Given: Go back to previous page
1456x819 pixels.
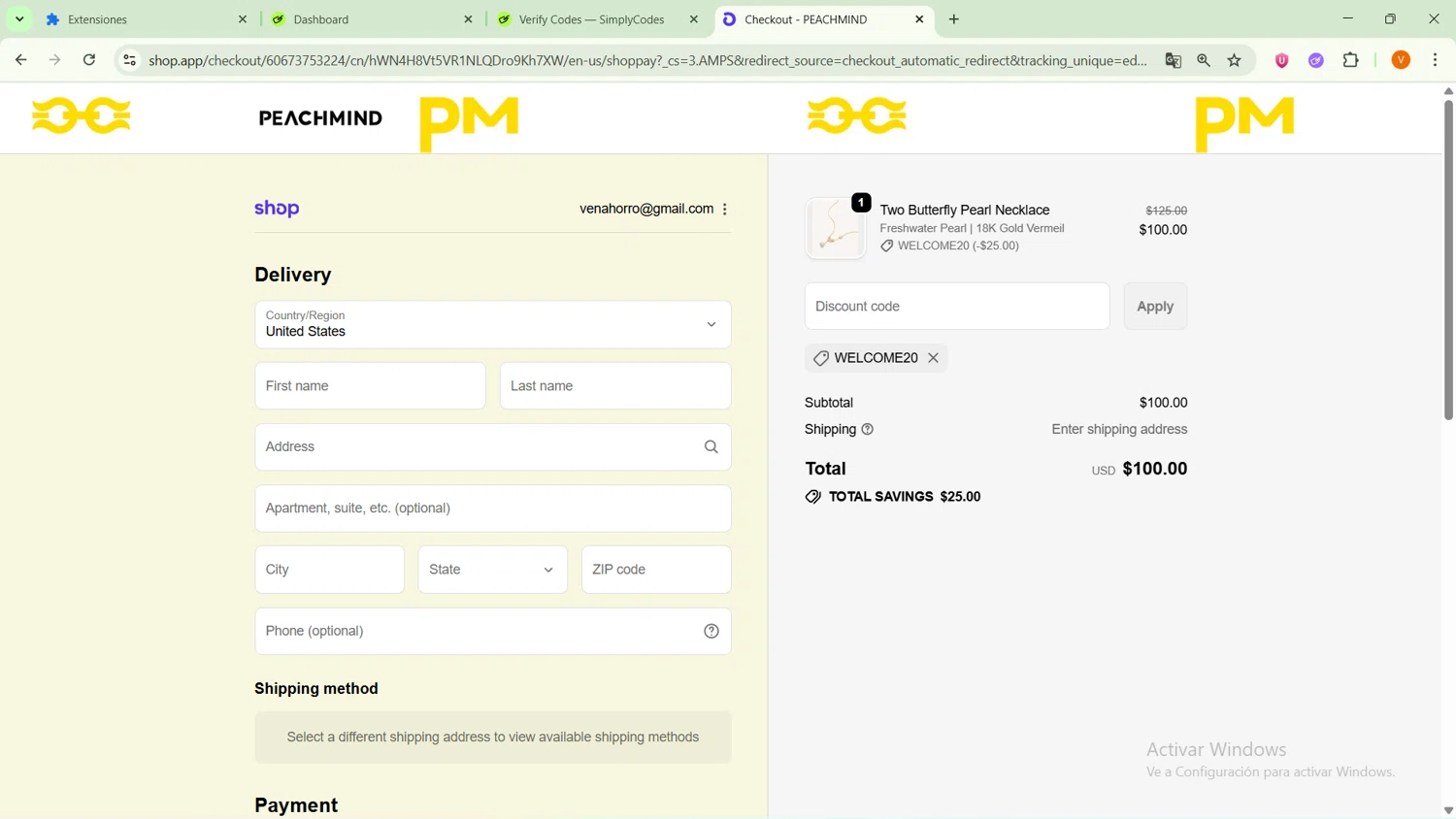Looking at the screenshot, I should (x=21, y=60).
